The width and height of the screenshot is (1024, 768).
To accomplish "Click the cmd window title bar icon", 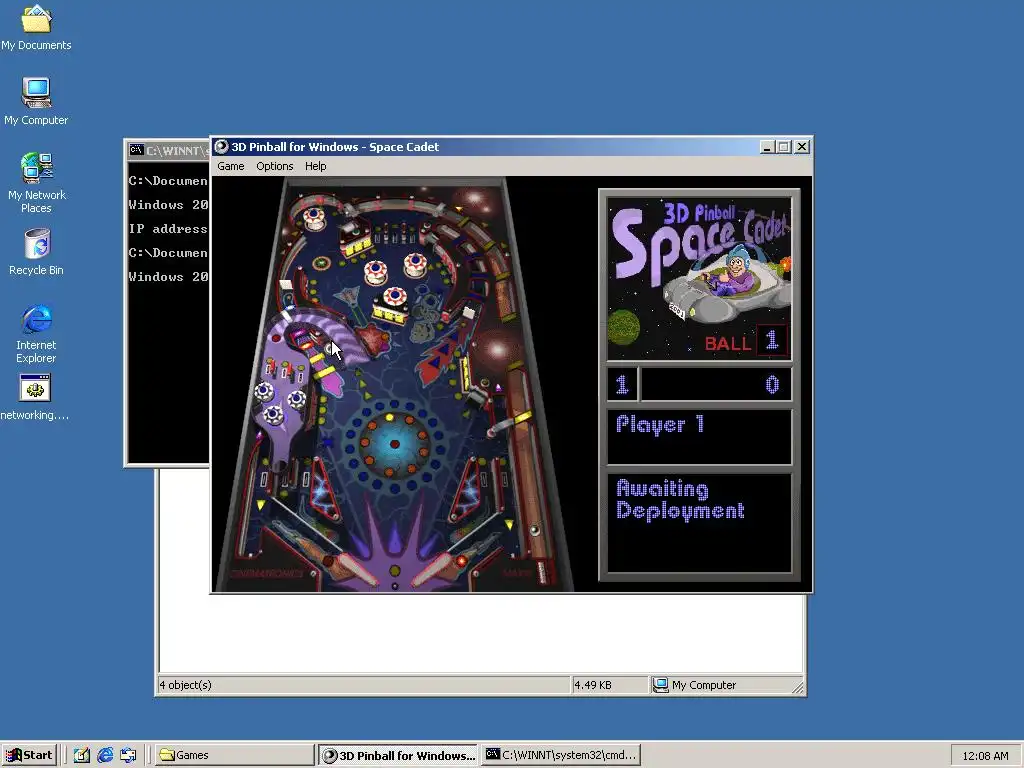I will 136,150.
